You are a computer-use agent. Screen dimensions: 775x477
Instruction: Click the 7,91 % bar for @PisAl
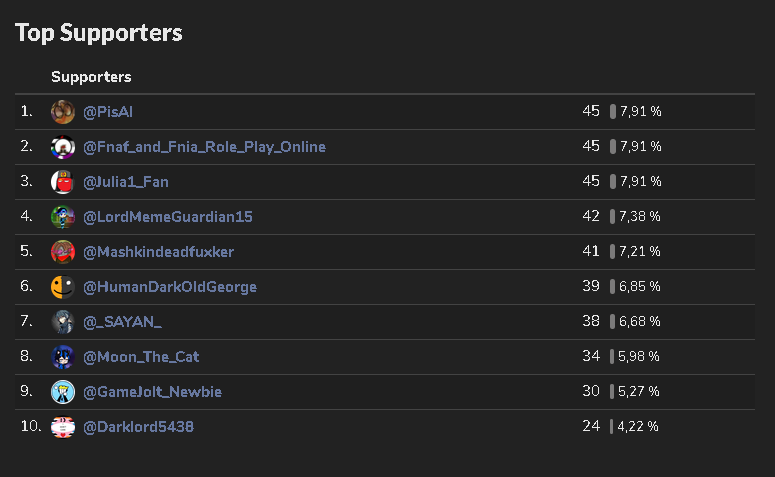click(613, 112)
